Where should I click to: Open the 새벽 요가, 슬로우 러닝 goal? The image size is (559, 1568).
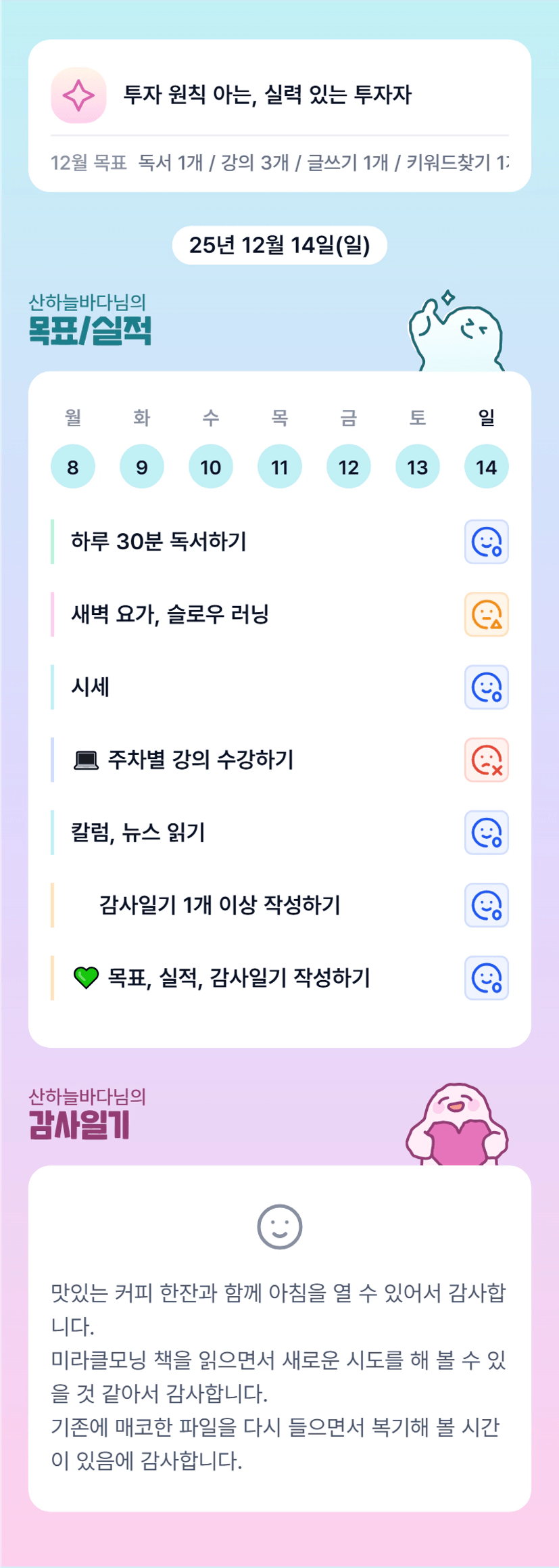[x=170, y=614]
